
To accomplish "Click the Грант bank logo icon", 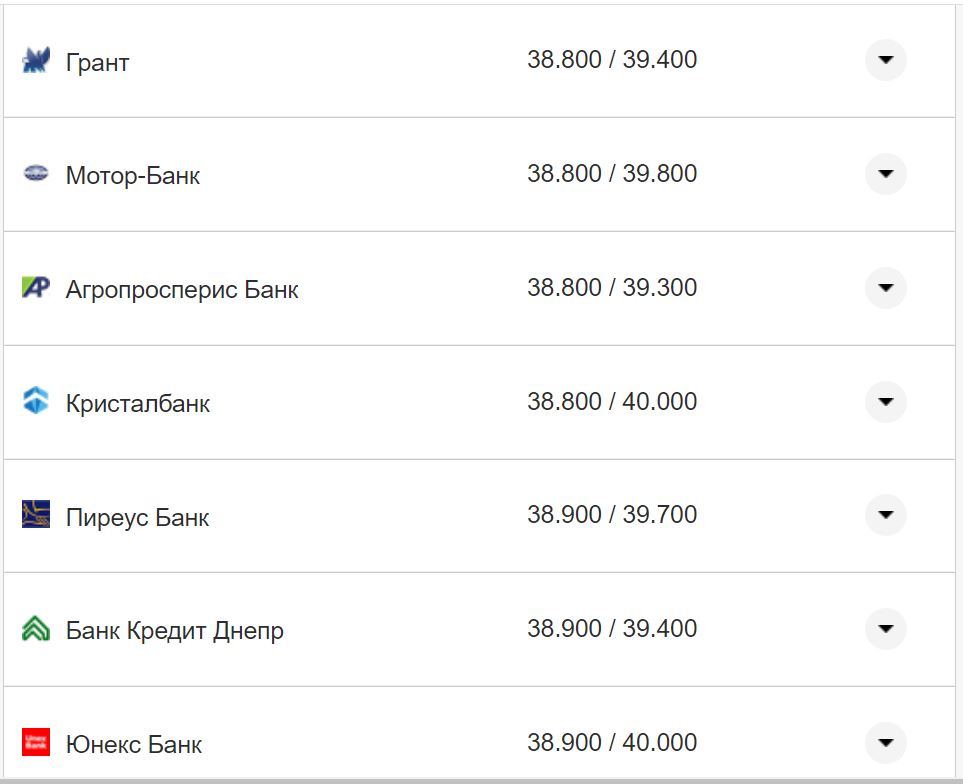I will click(36, 61).
